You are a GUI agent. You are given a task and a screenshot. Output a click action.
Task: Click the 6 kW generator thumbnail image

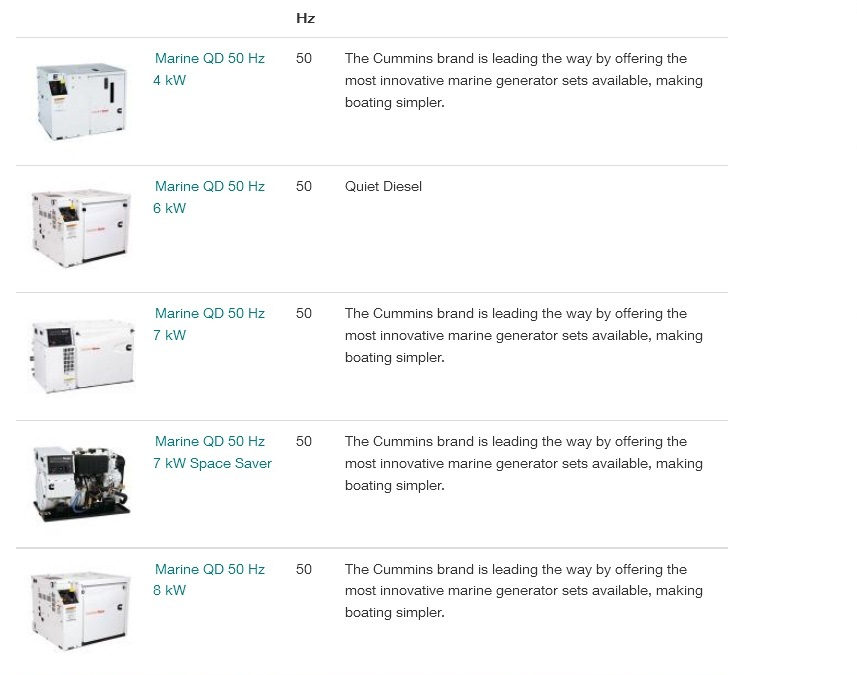click(x=81, y=229)
